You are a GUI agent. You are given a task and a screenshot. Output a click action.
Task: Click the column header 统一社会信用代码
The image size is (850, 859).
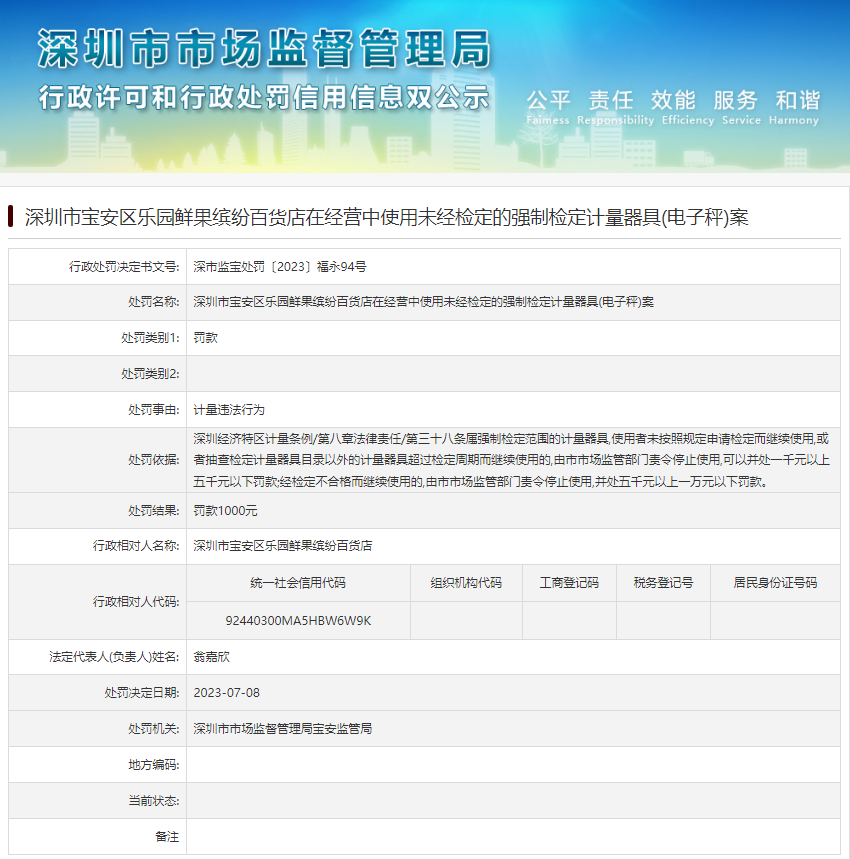coord(298,583)
